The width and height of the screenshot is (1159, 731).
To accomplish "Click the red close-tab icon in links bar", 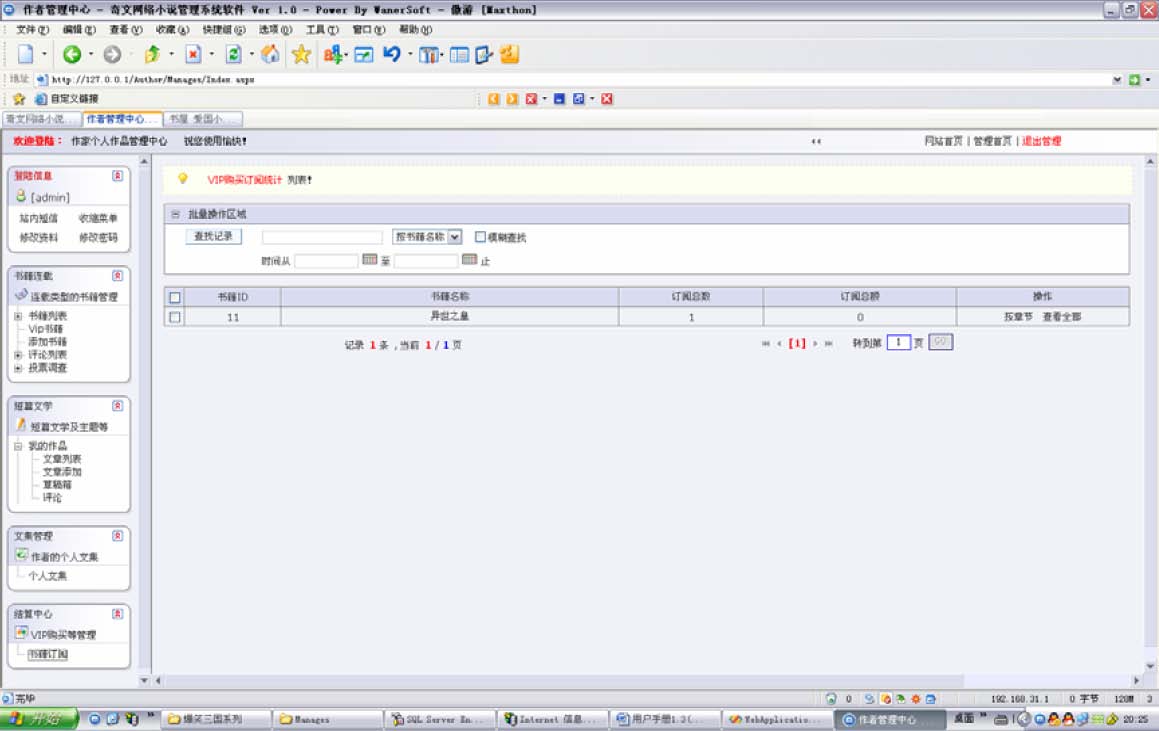I will click(x=531, y=99).
